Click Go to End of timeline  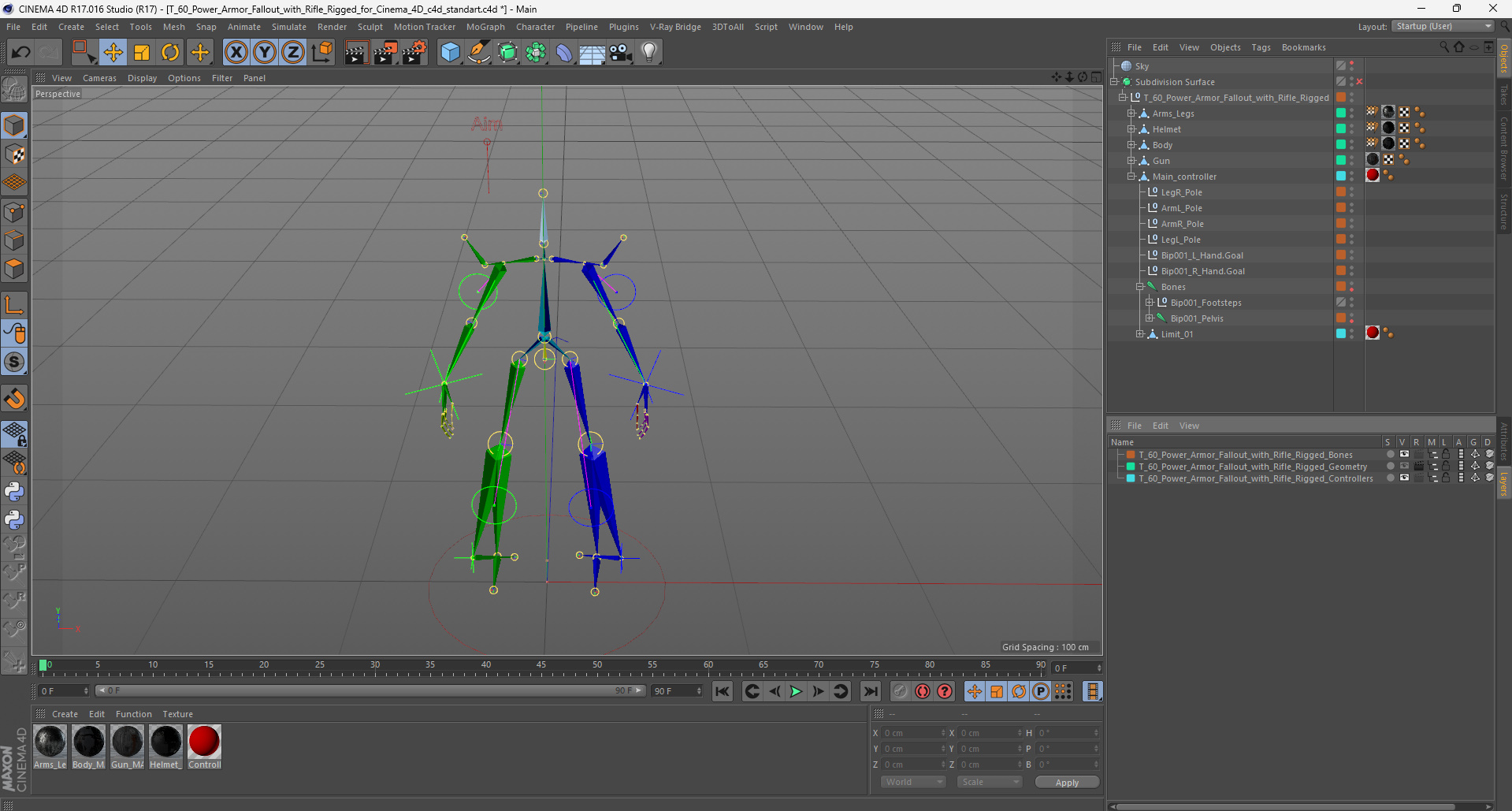(870, 691)
